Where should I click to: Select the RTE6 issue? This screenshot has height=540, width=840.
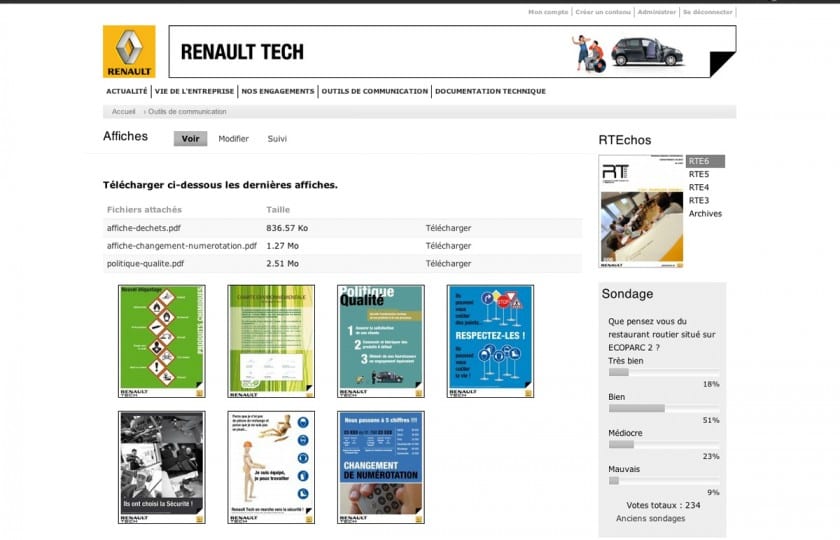705,161
